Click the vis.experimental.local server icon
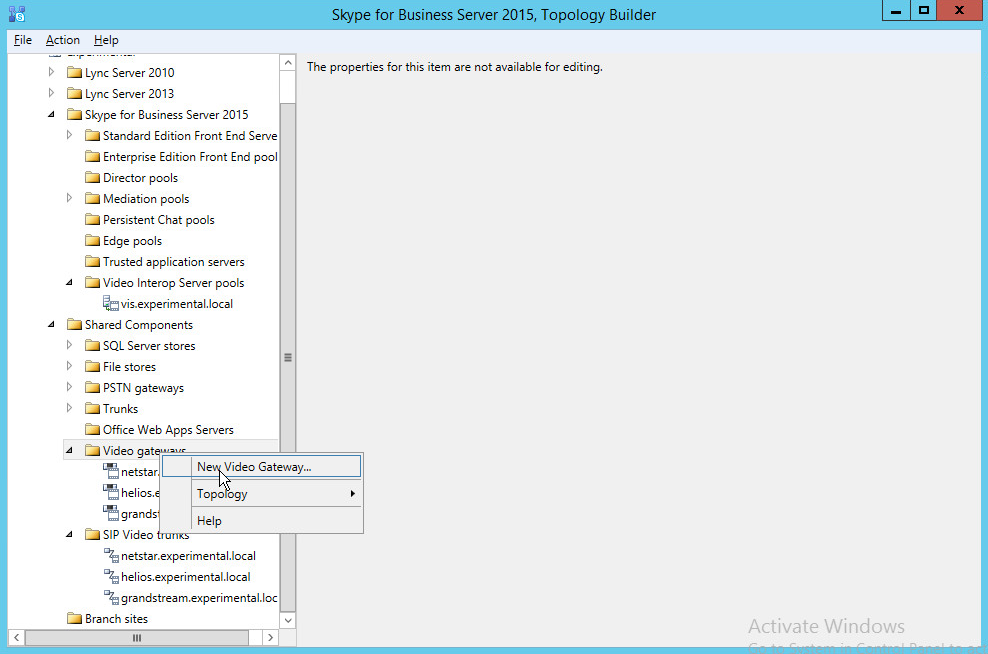This screenshot has width=988, height=654. (x=111, y=304)
